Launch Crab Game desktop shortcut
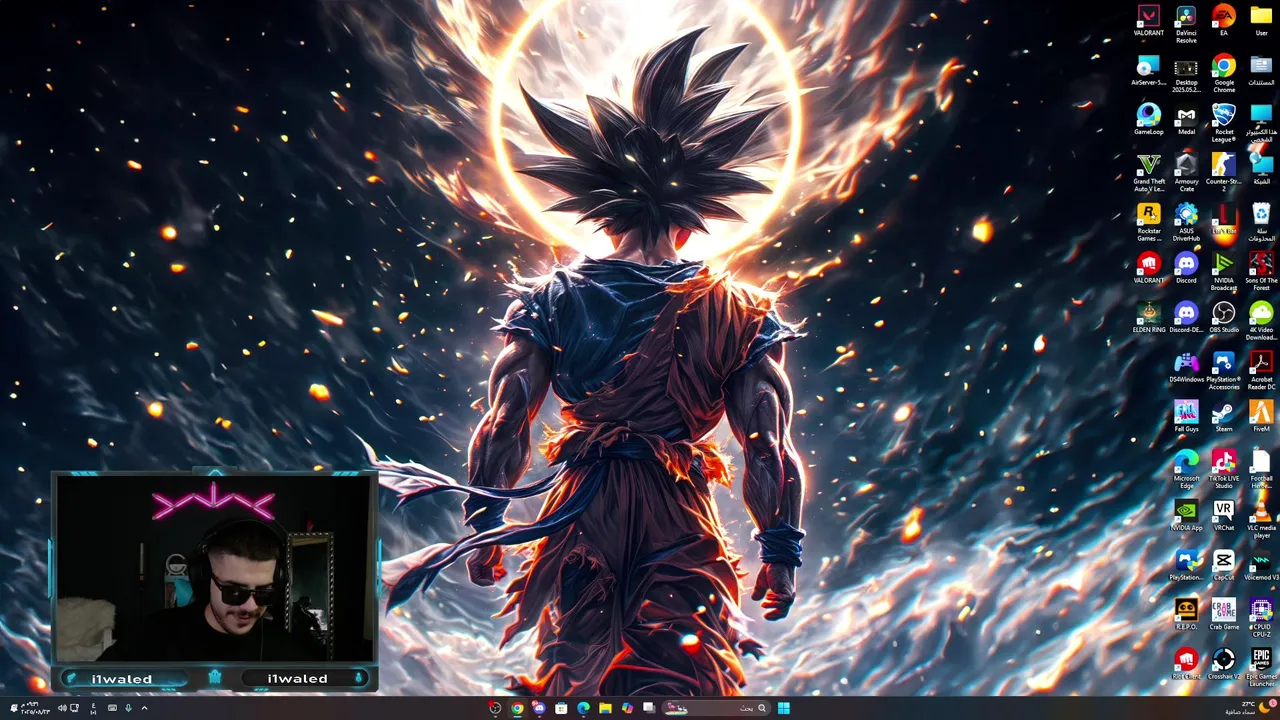Image resolution: width=1280 pixels, height=720 pixels. (1224, 615)
